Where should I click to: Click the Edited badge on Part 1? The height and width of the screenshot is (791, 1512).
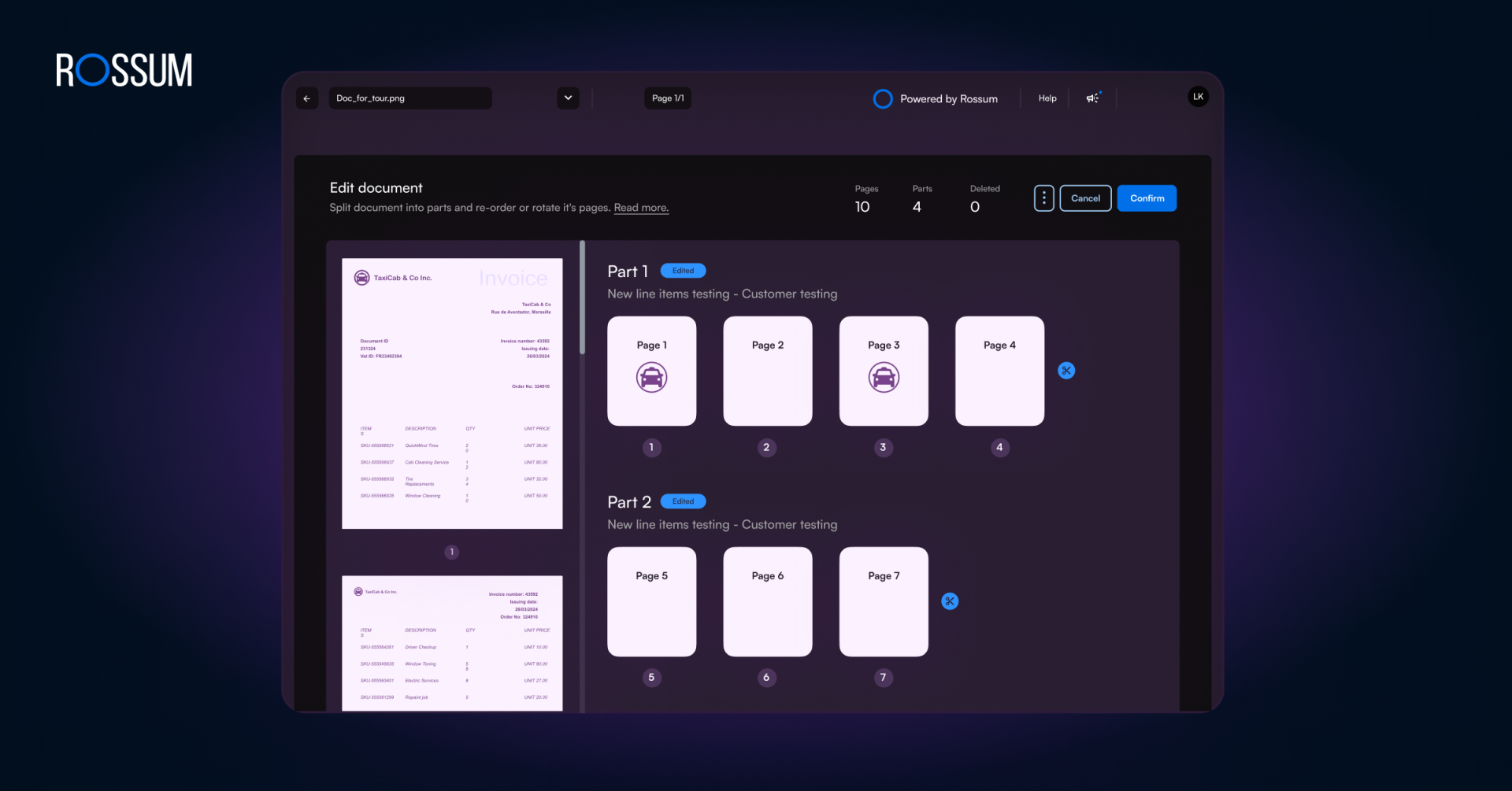tap(682, 270)
